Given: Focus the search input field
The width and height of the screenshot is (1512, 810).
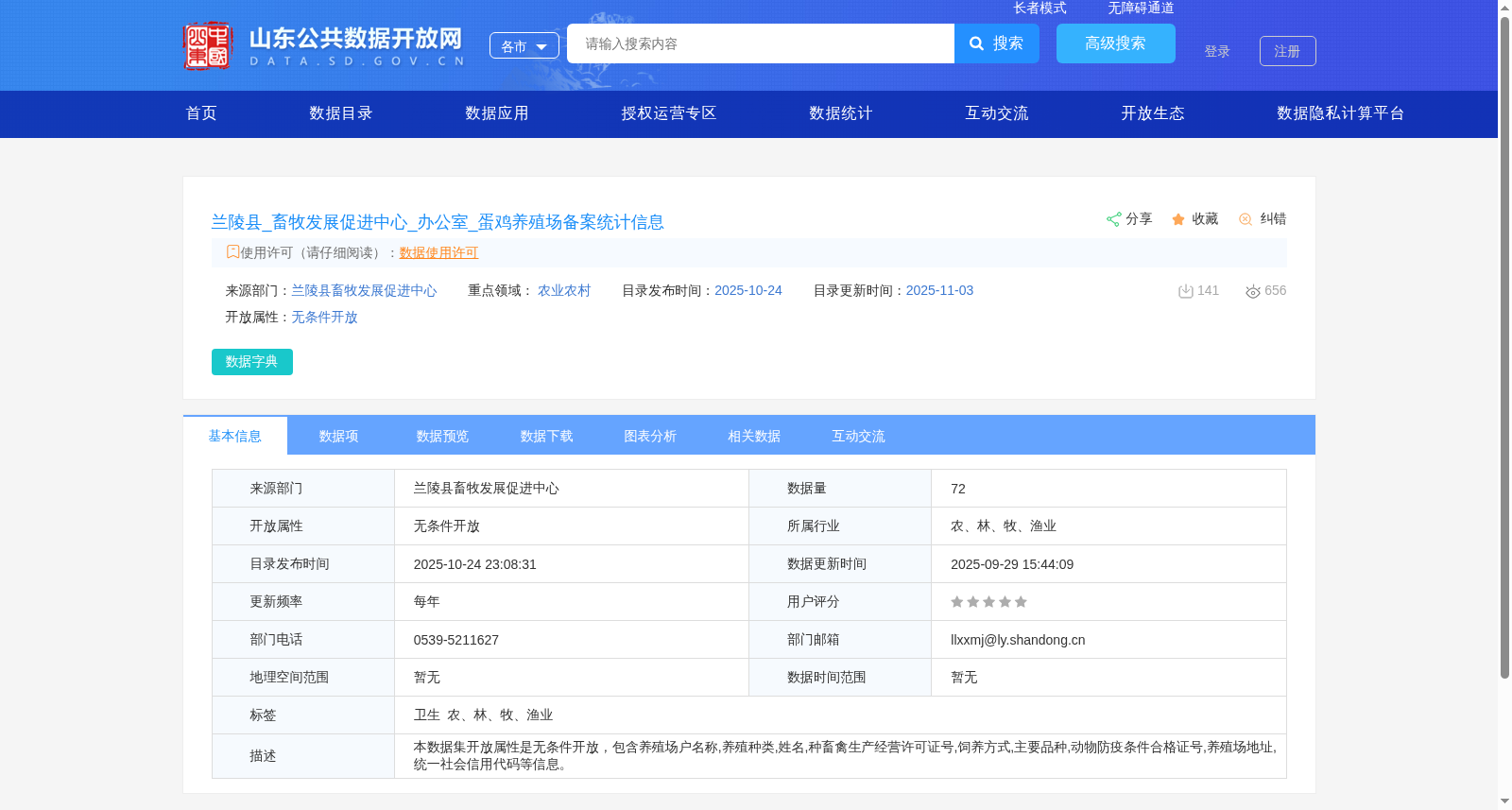Looking at the screenshot, I should (x=761, y=43).
